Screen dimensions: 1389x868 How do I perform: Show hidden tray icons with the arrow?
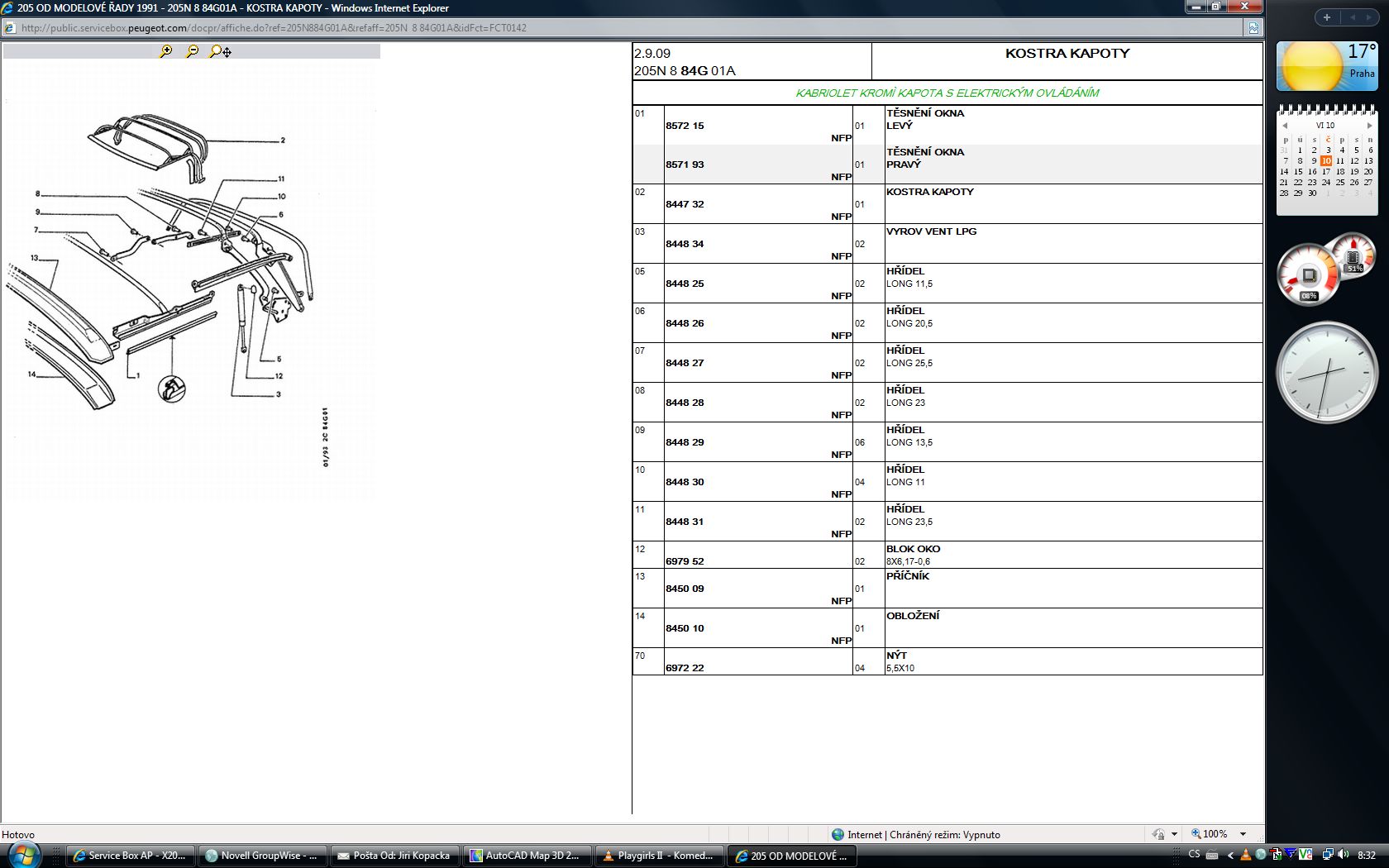coord(1230,855)
